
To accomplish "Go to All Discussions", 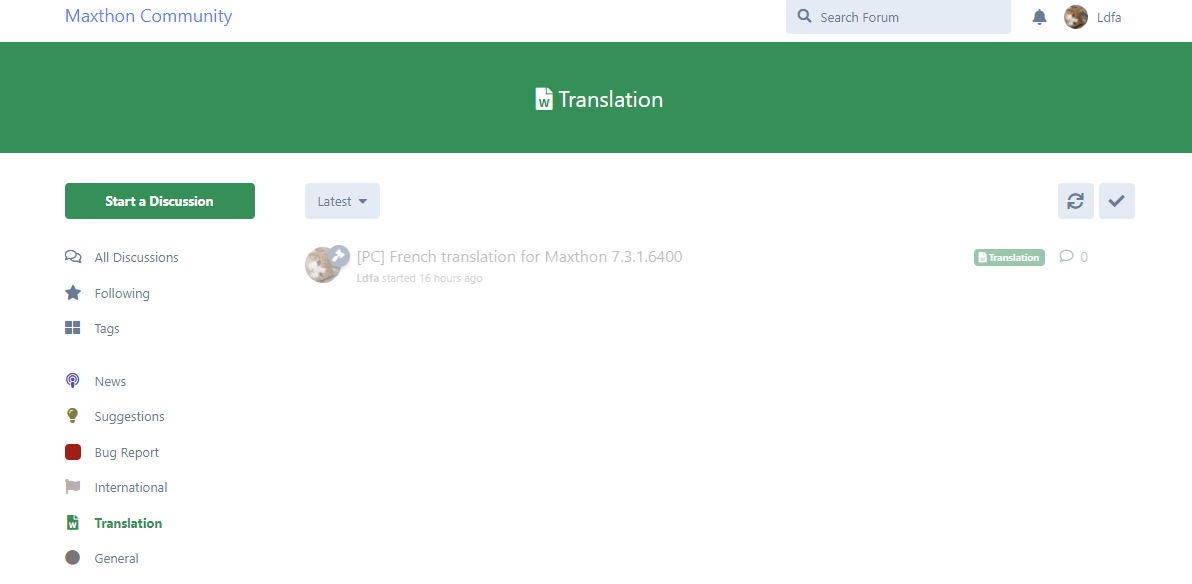I will 136,257.
